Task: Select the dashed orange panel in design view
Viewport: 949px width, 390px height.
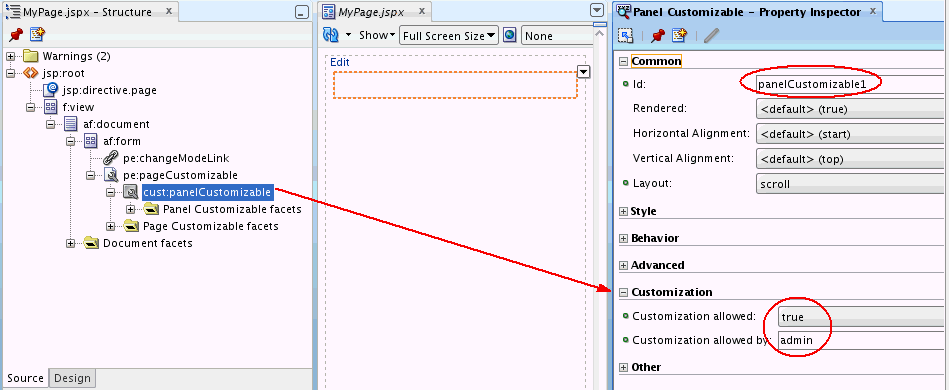Action: [x=455, y=85]
